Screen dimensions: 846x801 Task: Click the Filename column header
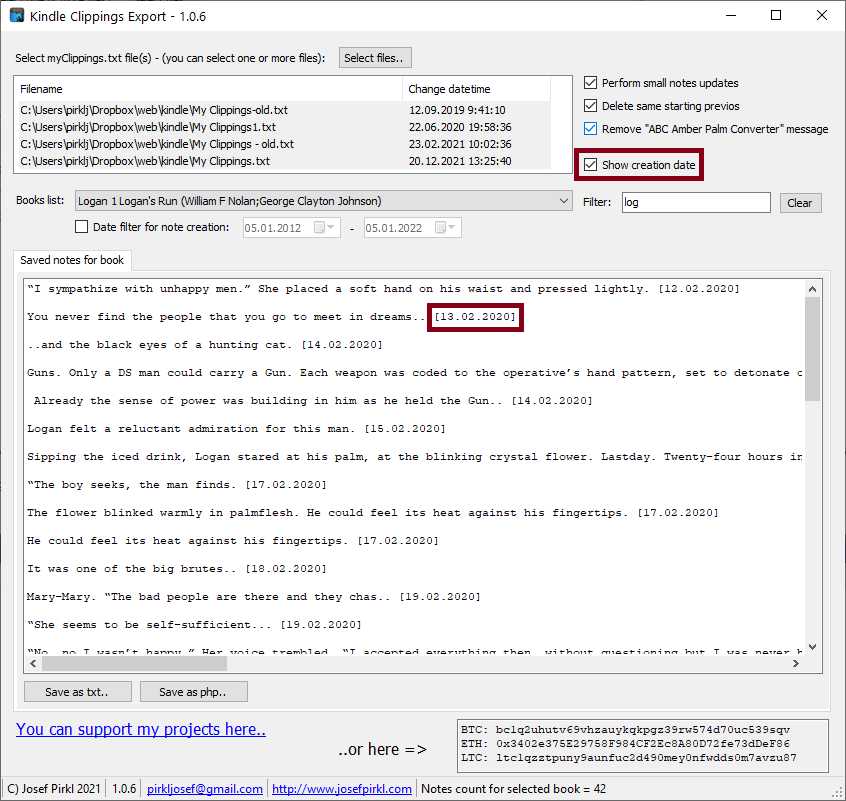210,89
